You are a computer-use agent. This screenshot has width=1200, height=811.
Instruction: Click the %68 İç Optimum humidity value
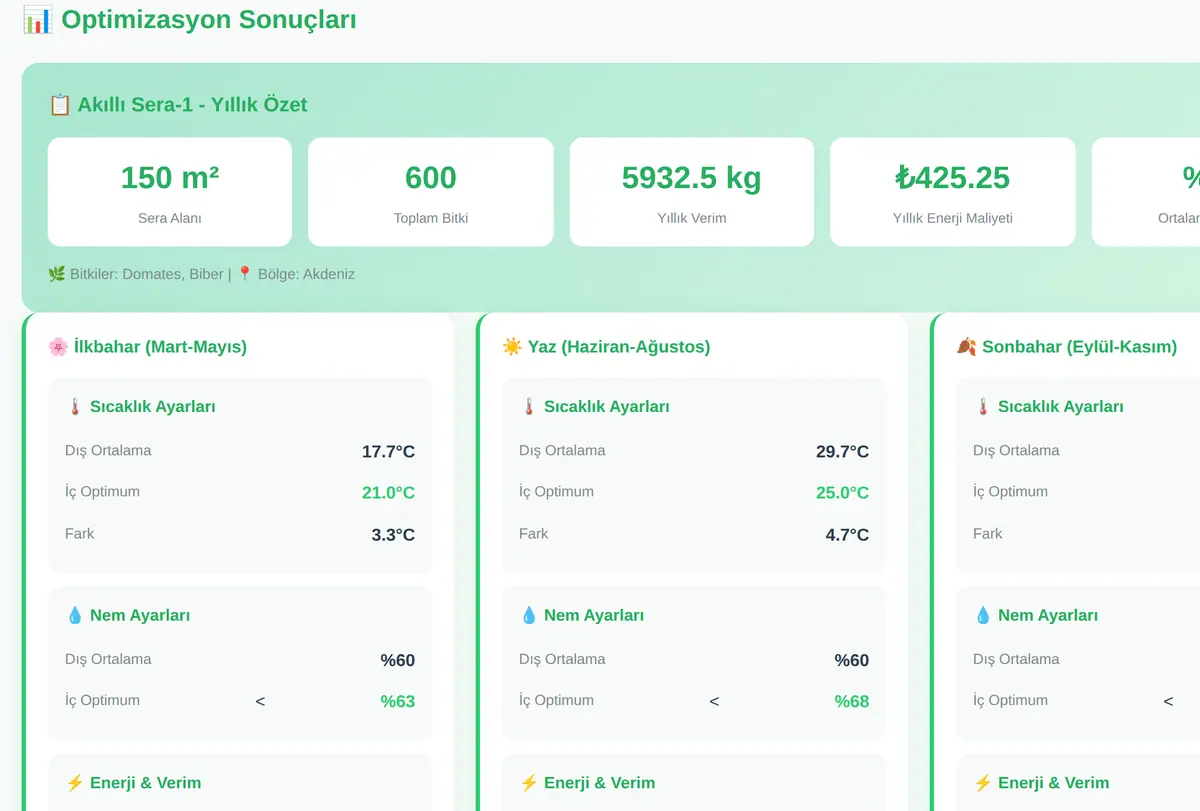pyautogui.click(x=852, y=701)
